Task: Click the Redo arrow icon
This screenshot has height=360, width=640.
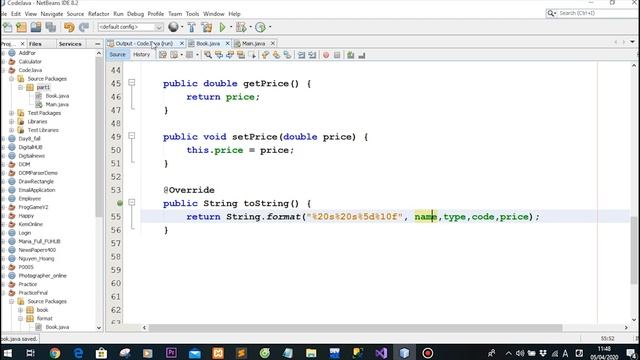Action: pos(84,27)
